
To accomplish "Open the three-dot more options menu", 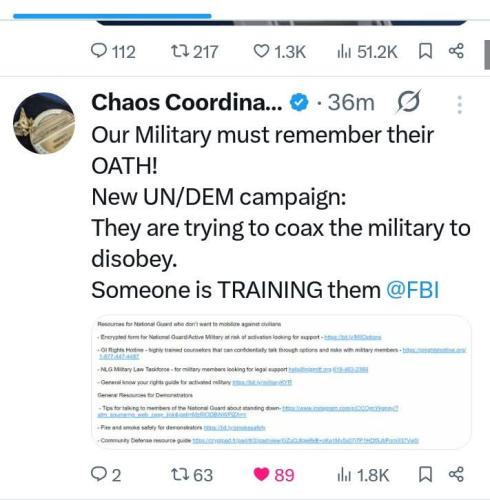I will (460, 105).
